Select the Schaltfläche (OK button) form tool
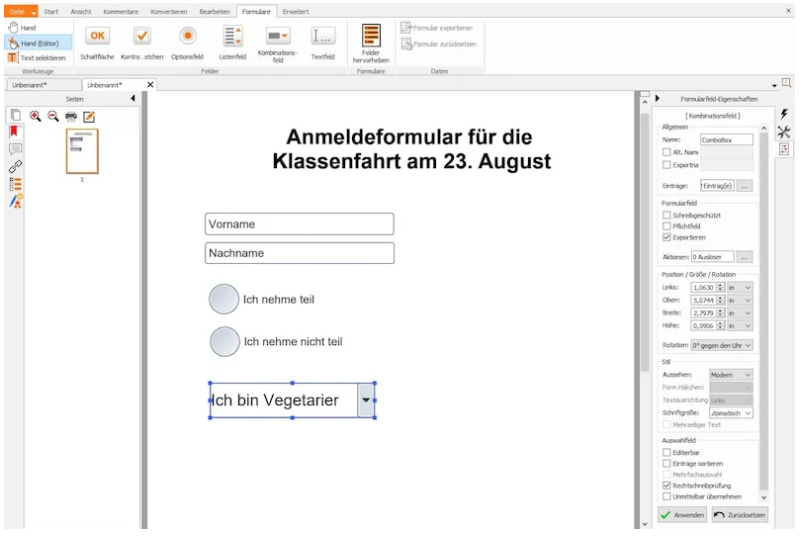The image size is (808, 538). click(x=97, y=37)
